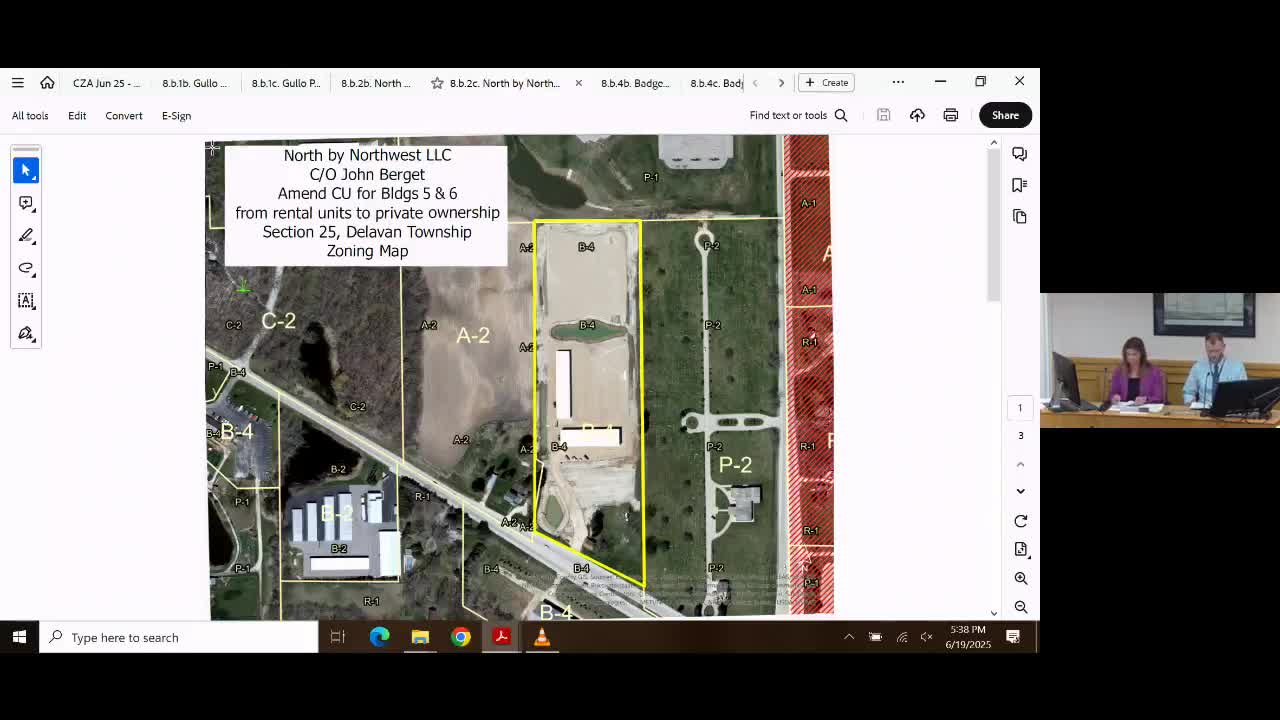The height and width of the screenshot is (720, 1280).
Task: Open VLC cone icon on the taskbar
Action: pos(541,637)
